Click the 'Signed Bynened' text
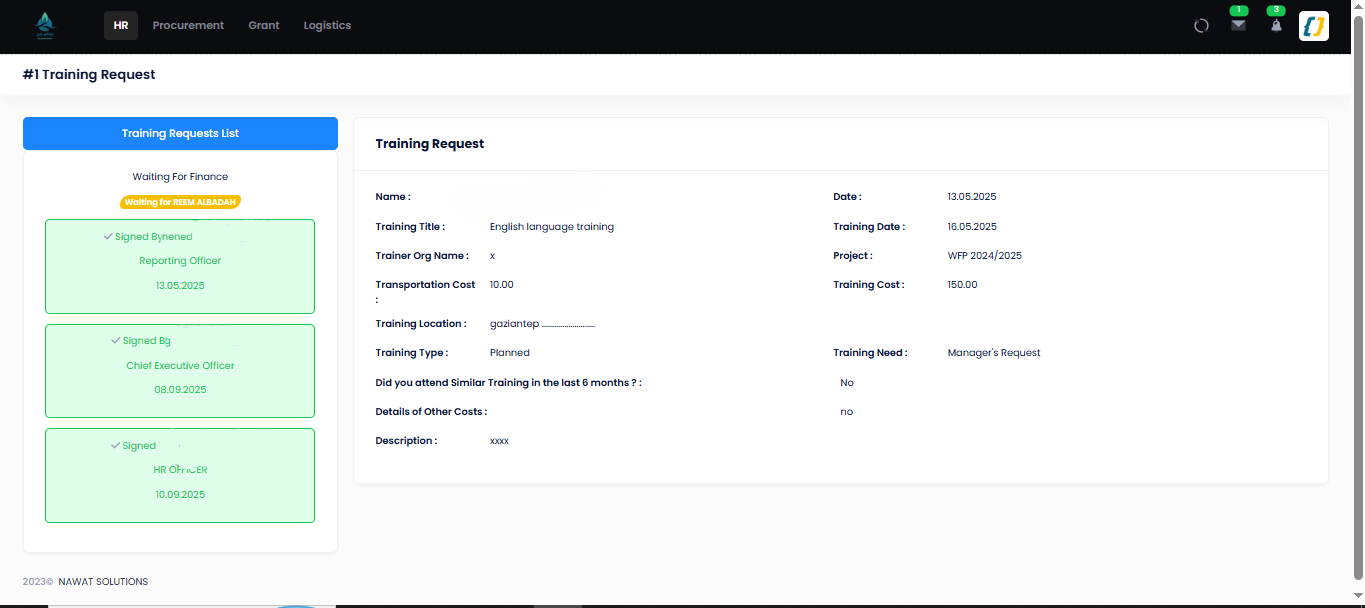1365x608 pixels. pyautogui.click(x=154, y=237)
